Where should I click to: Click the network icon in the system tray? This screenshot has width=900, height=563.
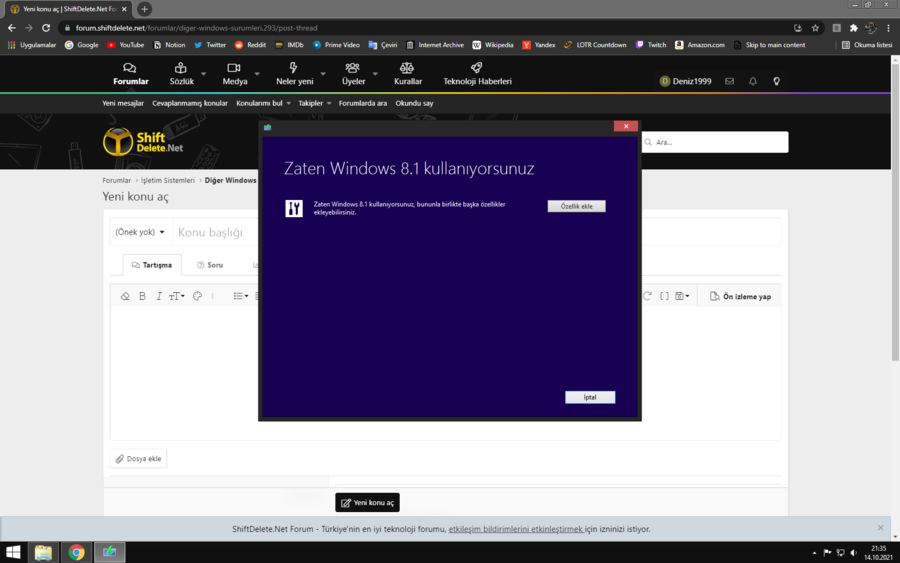tap(840, 553)
